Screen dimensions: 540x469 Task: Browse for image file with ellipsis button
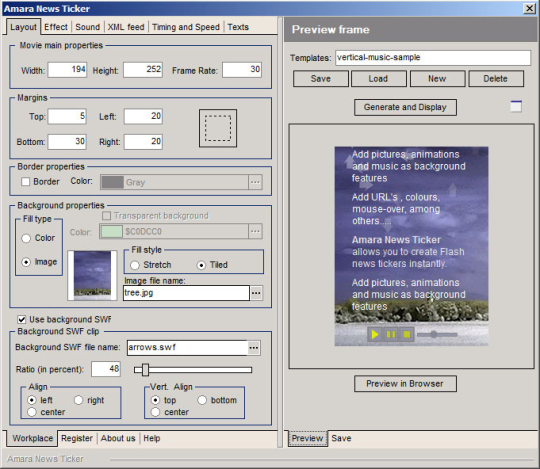coord(256,293)
